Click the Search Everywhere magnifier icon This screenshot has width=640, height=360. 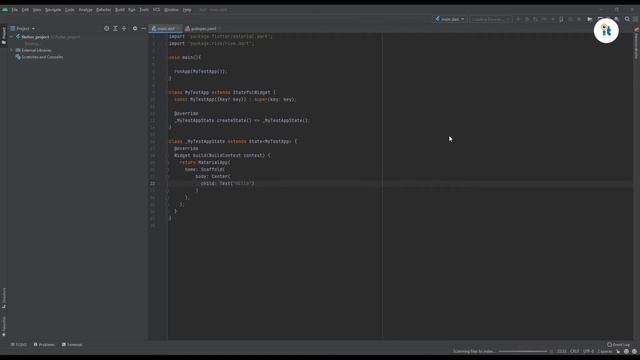coord(627,19)
